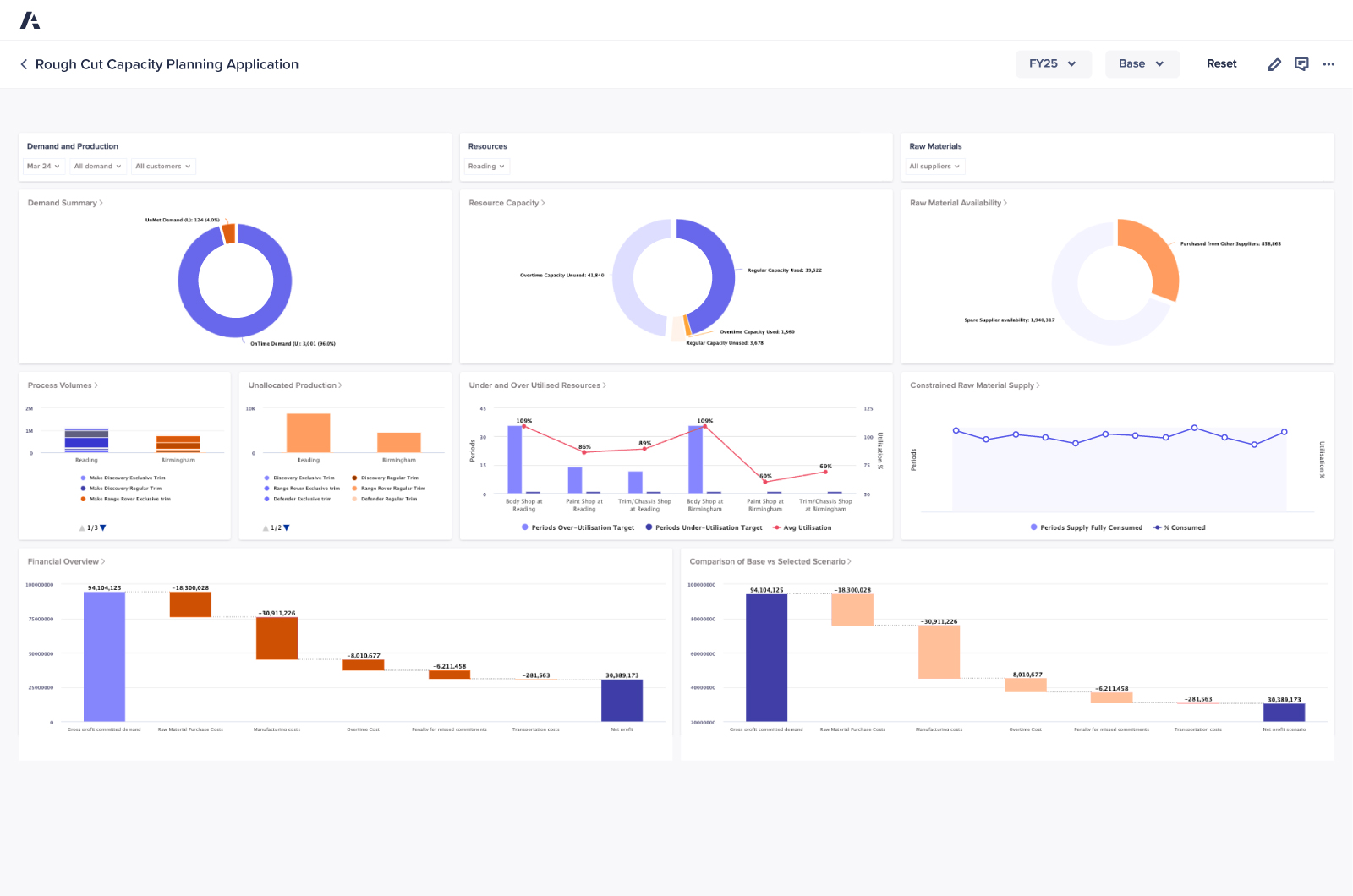The width and height of the screenshot is (1353, 896).
Task: Open the All customers filter
Action: click(162, 167)
